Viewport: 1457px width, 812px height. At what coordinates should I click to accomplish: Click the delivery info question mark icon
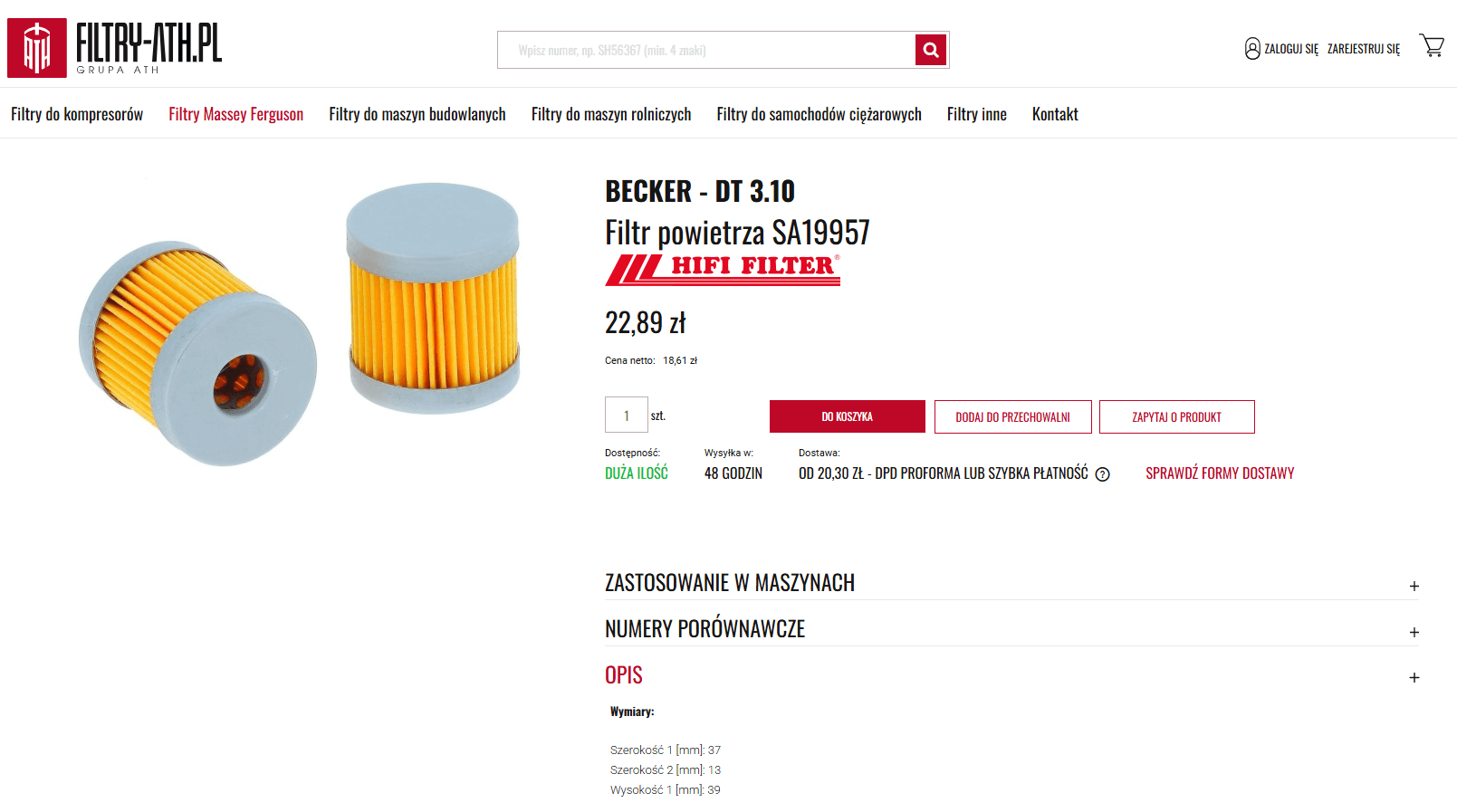click(1102, 474)
